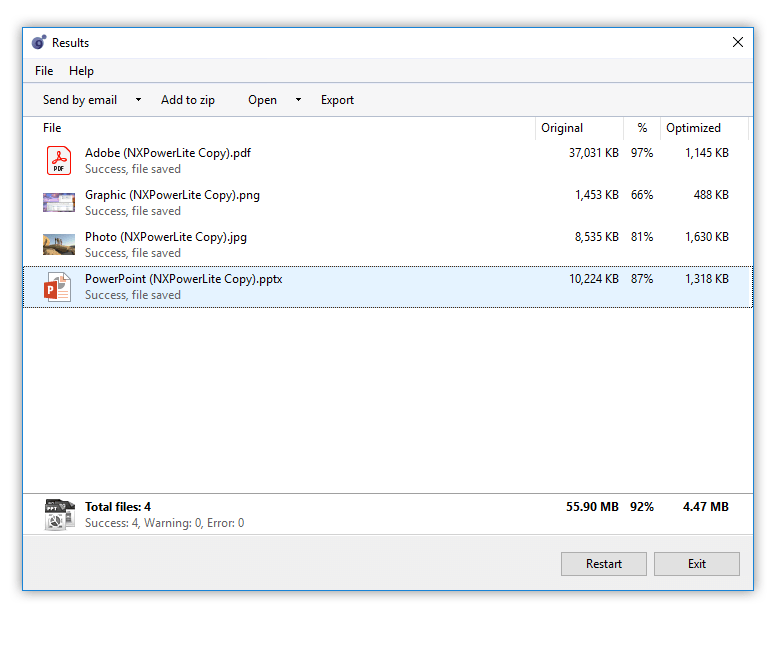Click the Export toolbar button
The width and height of the screenshot is (776, 647).
pyautogui.click(x=337, y=100)
